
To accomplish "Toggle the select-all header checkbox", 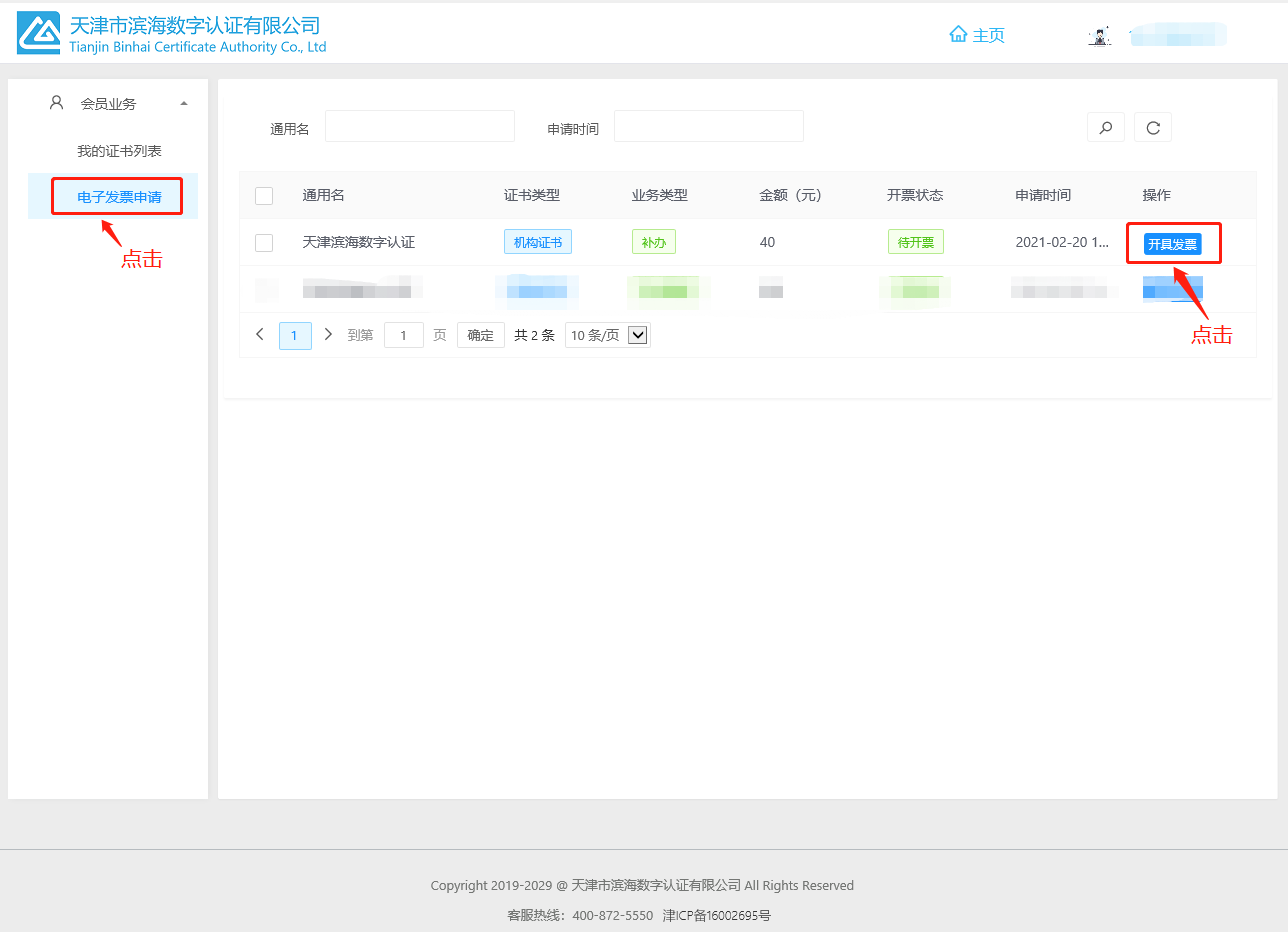I will point(264,196).
